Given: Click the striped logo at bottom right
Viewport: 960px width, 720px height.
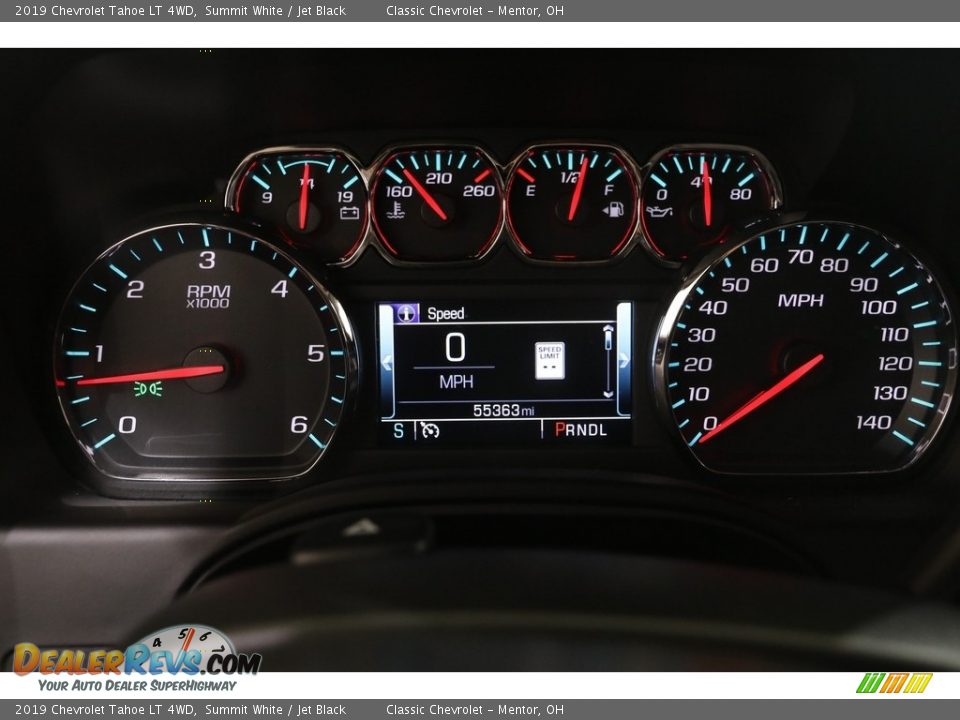Looking at the screenshot, I should tap(894, 683).
